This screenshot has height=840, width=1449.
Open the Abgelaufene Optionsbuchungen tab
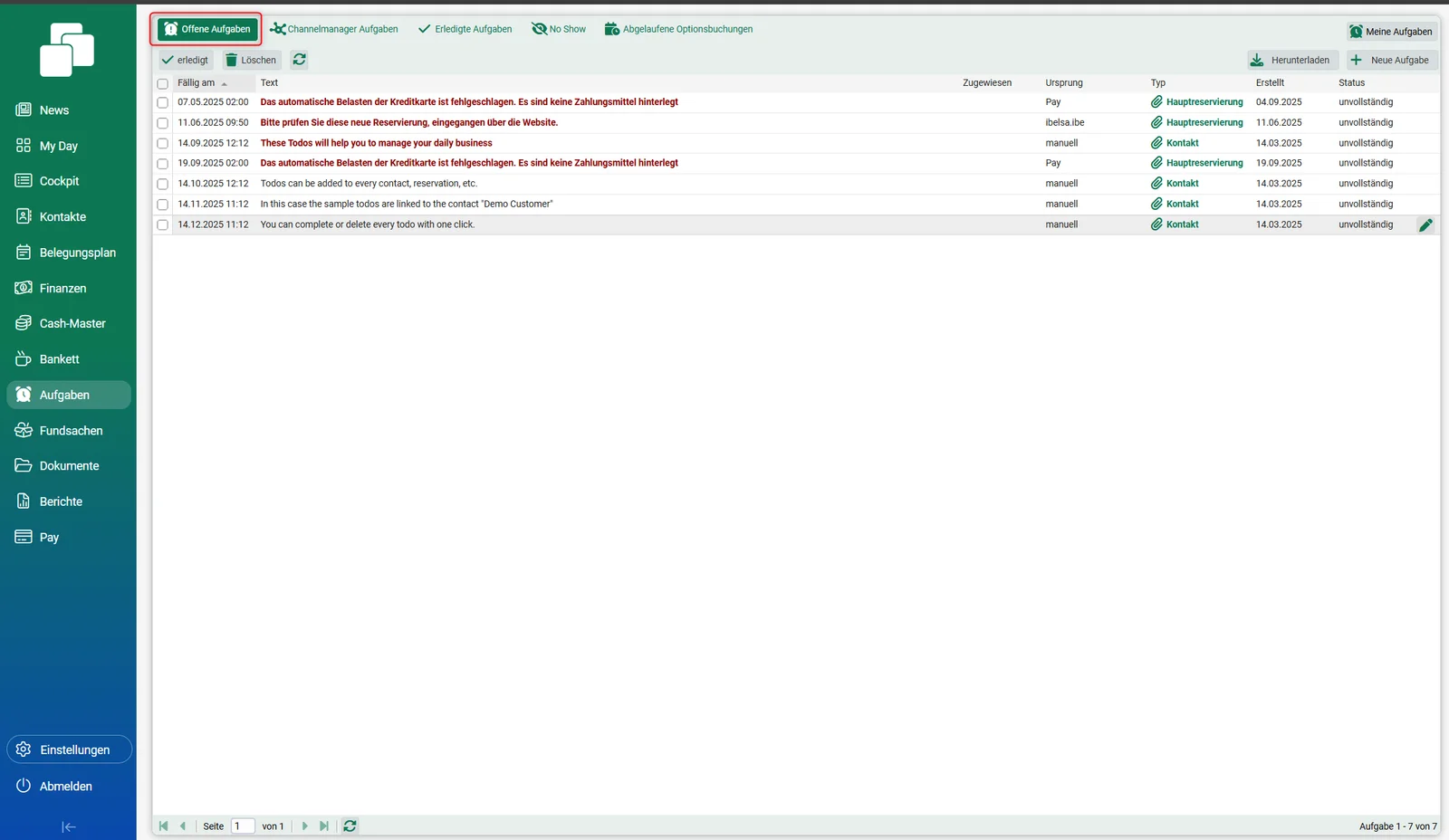(x=679, y=29)
